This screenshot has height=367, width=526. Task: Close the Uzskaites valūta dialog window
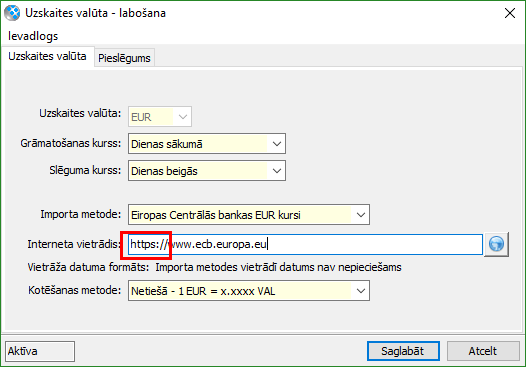pyautogui.click(x=510, y=13)
